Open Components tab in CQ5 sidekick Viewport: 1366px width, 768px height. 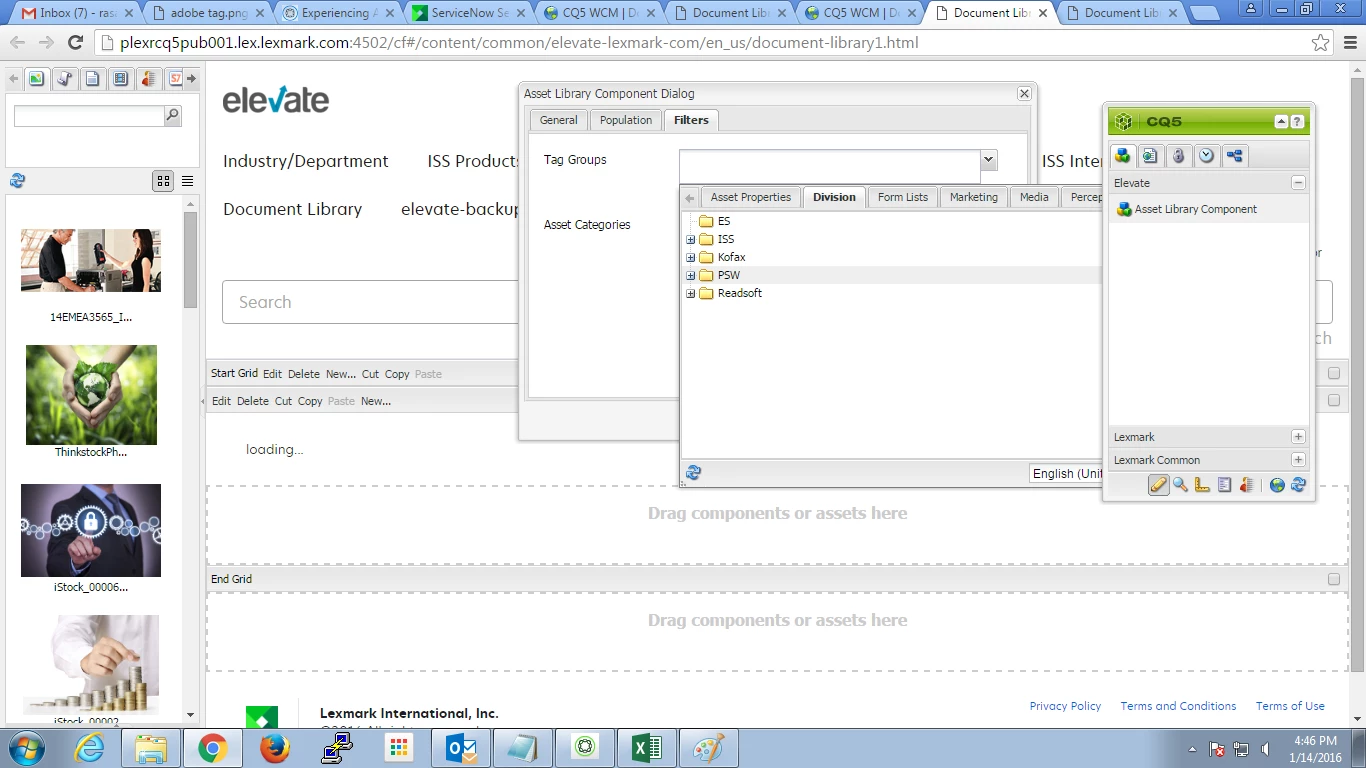[1123, 155]
